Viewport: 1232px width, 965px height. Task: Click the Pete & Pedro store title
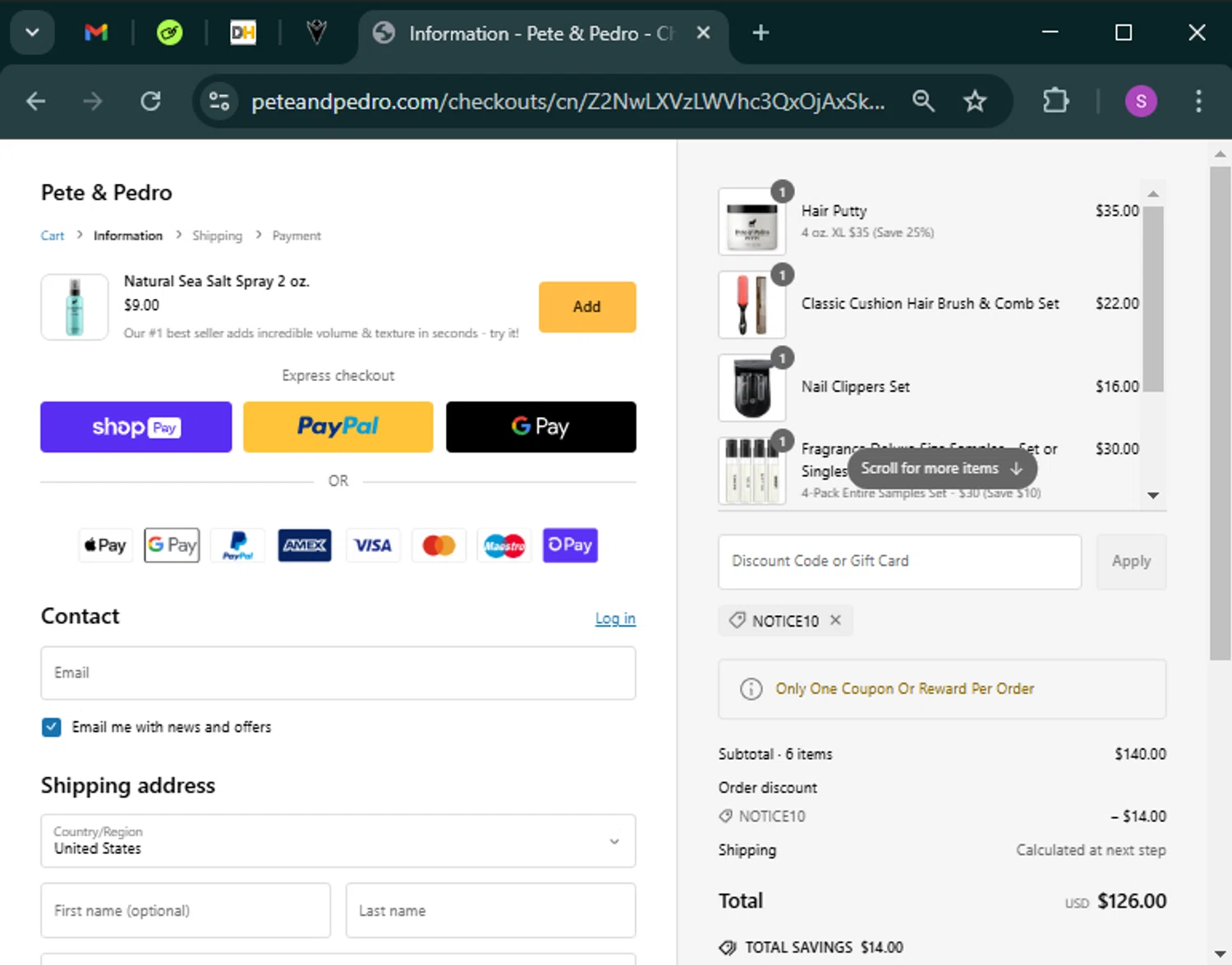[x=107, y=193]
